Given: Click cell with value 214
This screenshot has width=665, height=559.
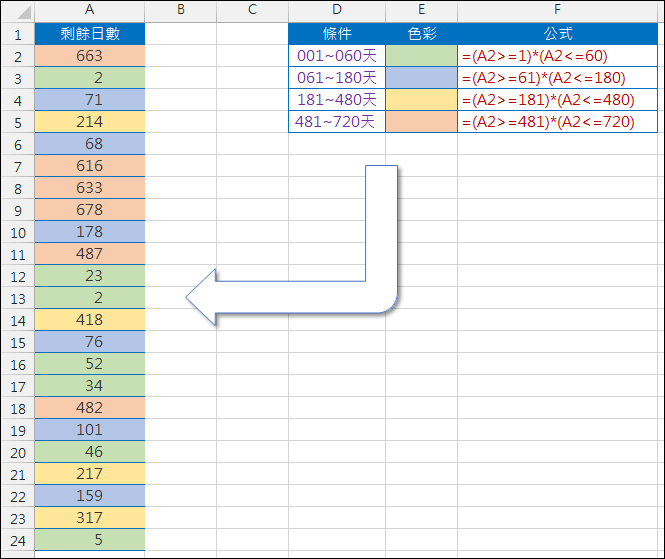Looking at the screenshot, I should click(x=89, y=122).
